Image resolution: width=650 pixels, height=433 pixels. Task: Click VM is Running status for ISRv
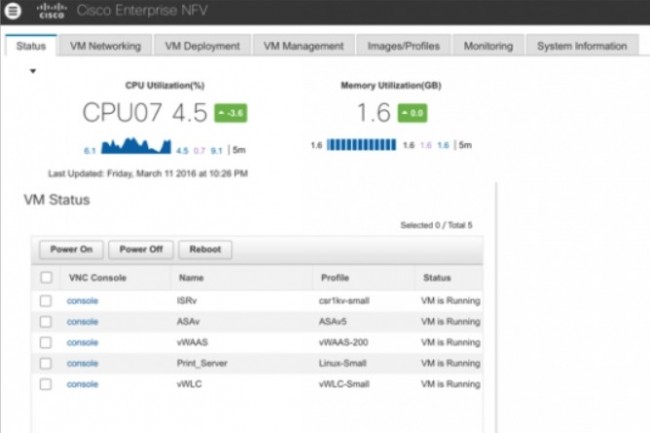(451, 301)
